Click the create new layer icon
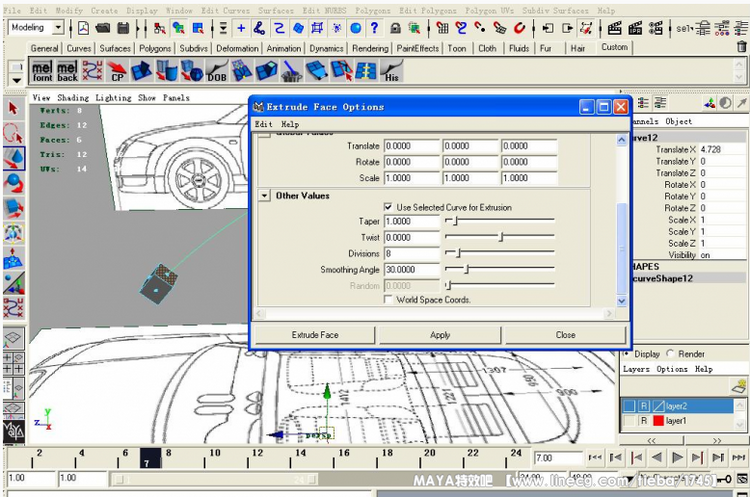Viewport: 750px width, 497px height. (x=739, y=386)
